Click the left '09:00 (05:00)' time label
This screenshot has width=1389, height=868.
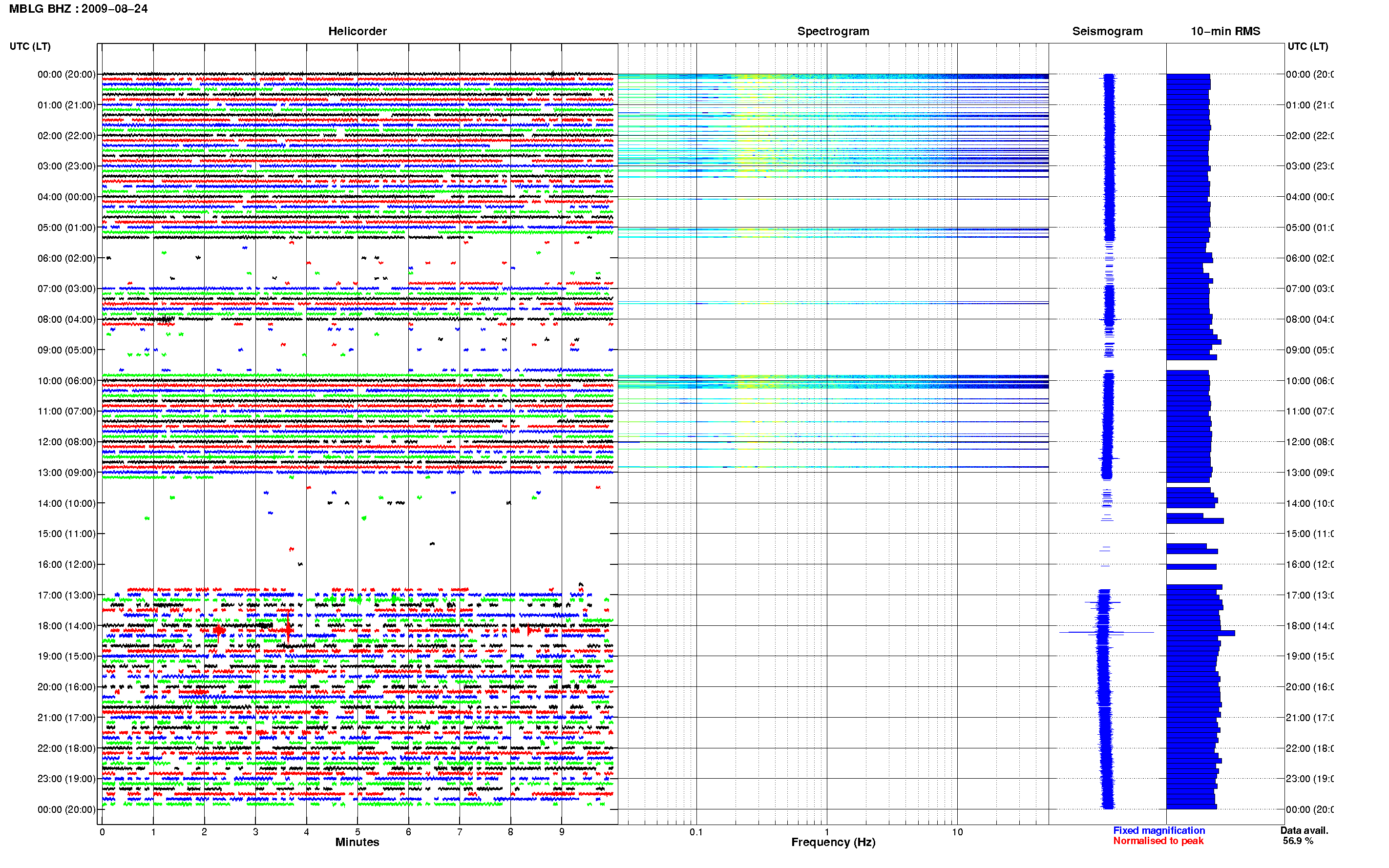[x=66, y=350]
